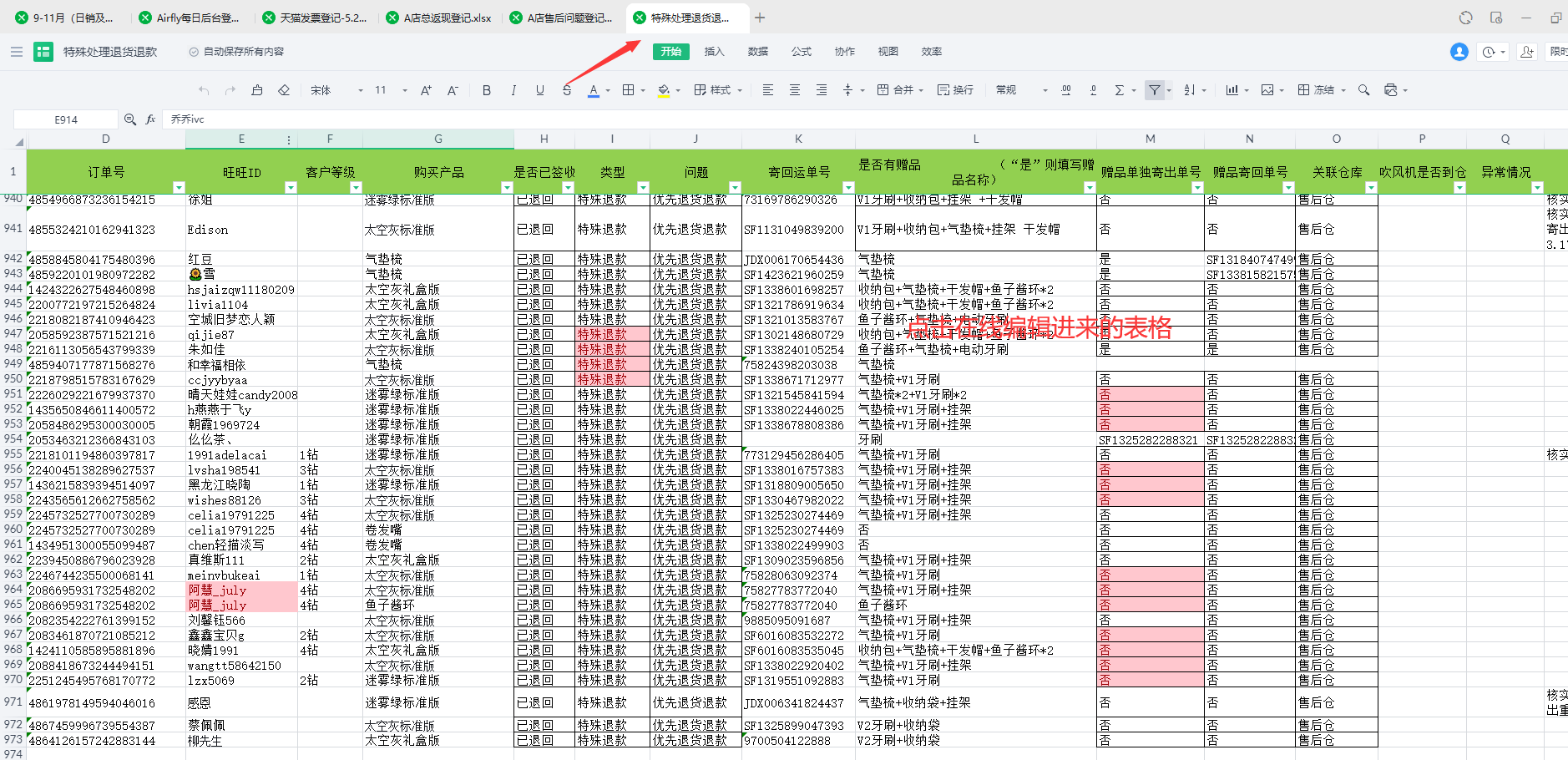Switch to the 插入 ribbon tab
The image size is (1568, 760).
click(x=714, y=52)
